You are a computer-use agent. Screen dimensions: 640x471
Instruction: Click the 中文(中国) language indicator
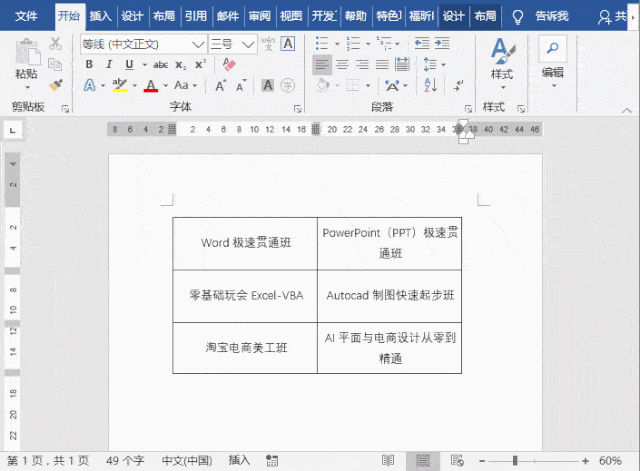(x=187, y=461)
